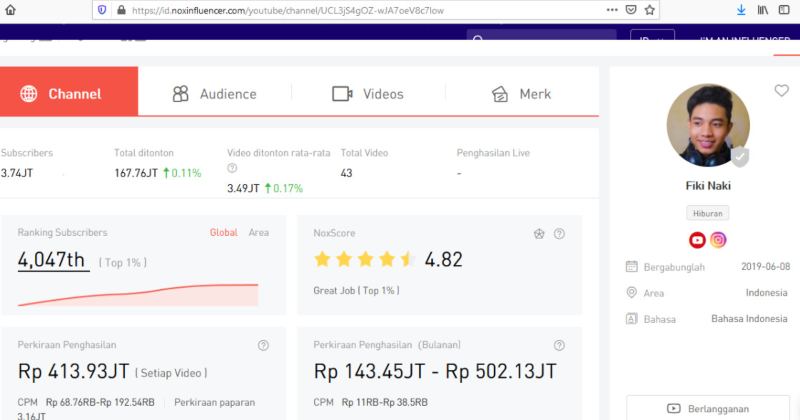
Task: Click the NoxScore help question icon
Action: pos(559,234)
